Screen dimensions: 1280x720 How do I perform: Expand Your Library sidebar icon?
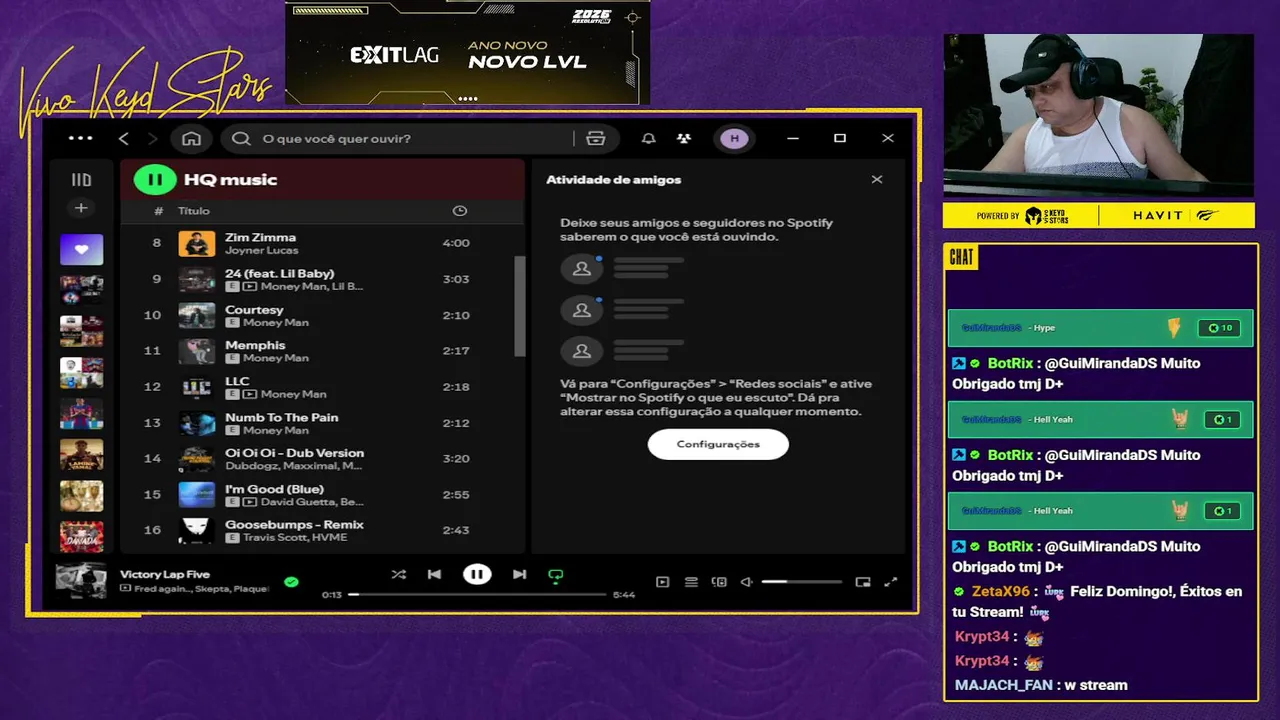81,180
